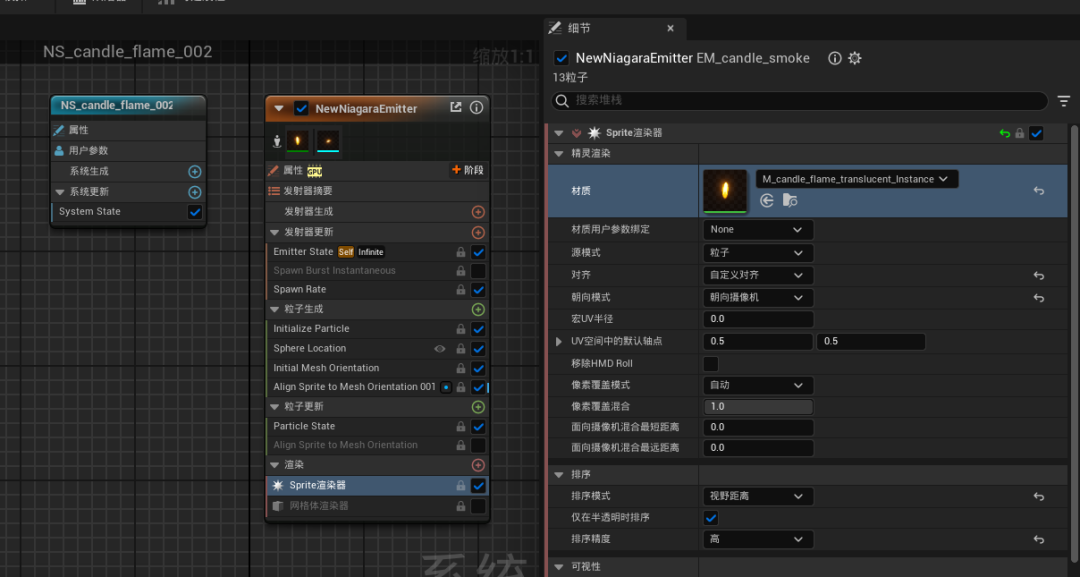This screenshot has width=1080, height=577.
Task: Reset 材质 to default arrow
Action: coord(1039,191)
